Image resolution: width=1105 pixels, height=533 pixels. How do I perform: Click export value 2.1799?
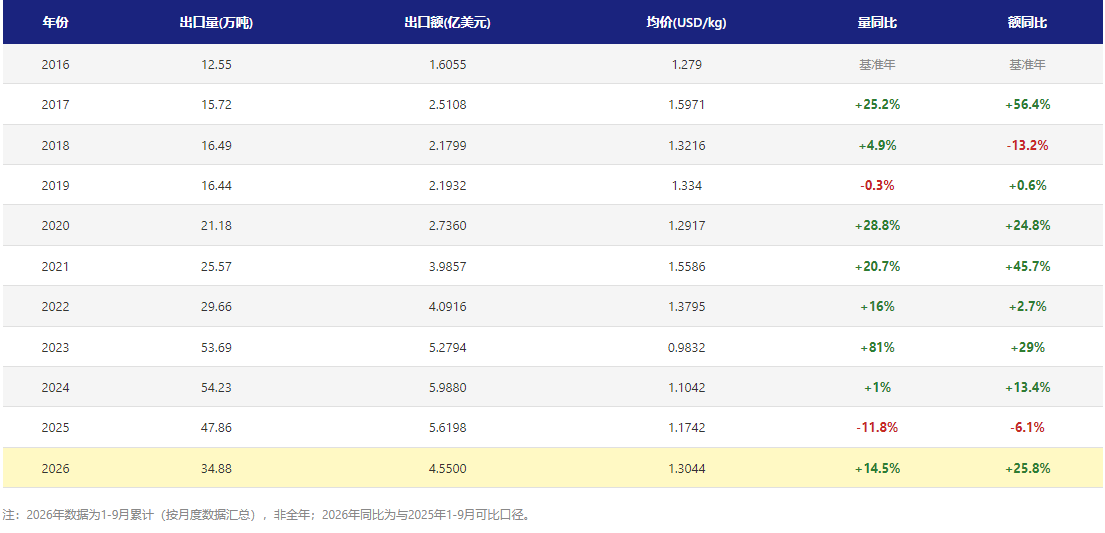coord(447,145)
